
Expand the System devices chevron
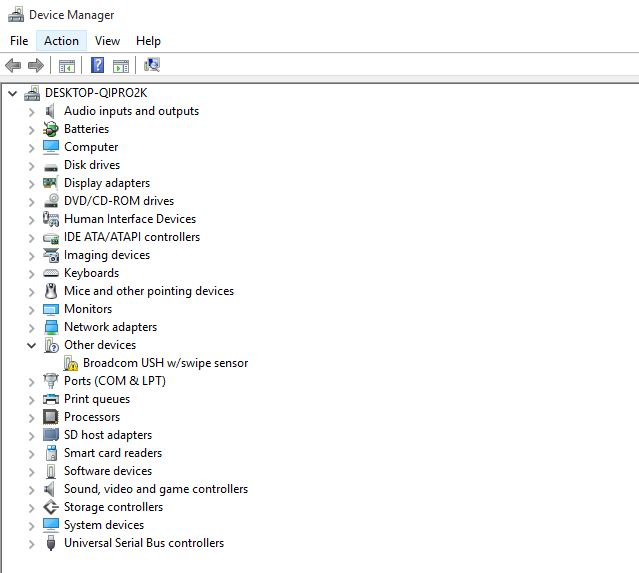[31, 526]
